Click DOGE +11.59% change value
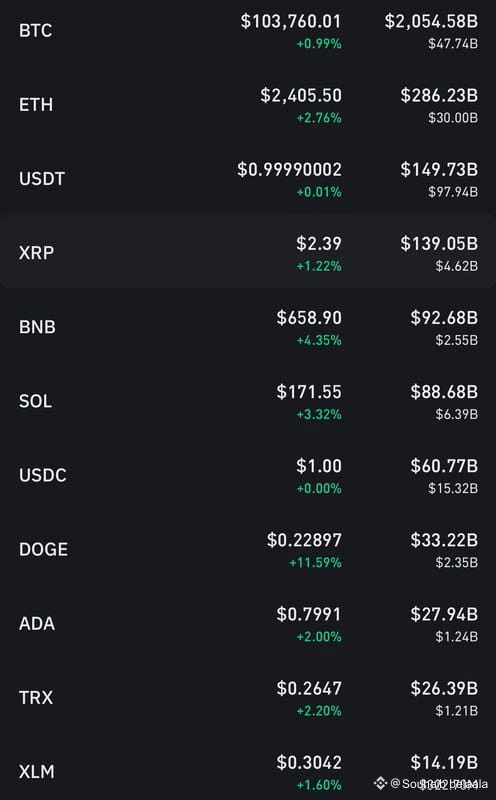Viewport: 496px width, 800px height. (315, 563)
